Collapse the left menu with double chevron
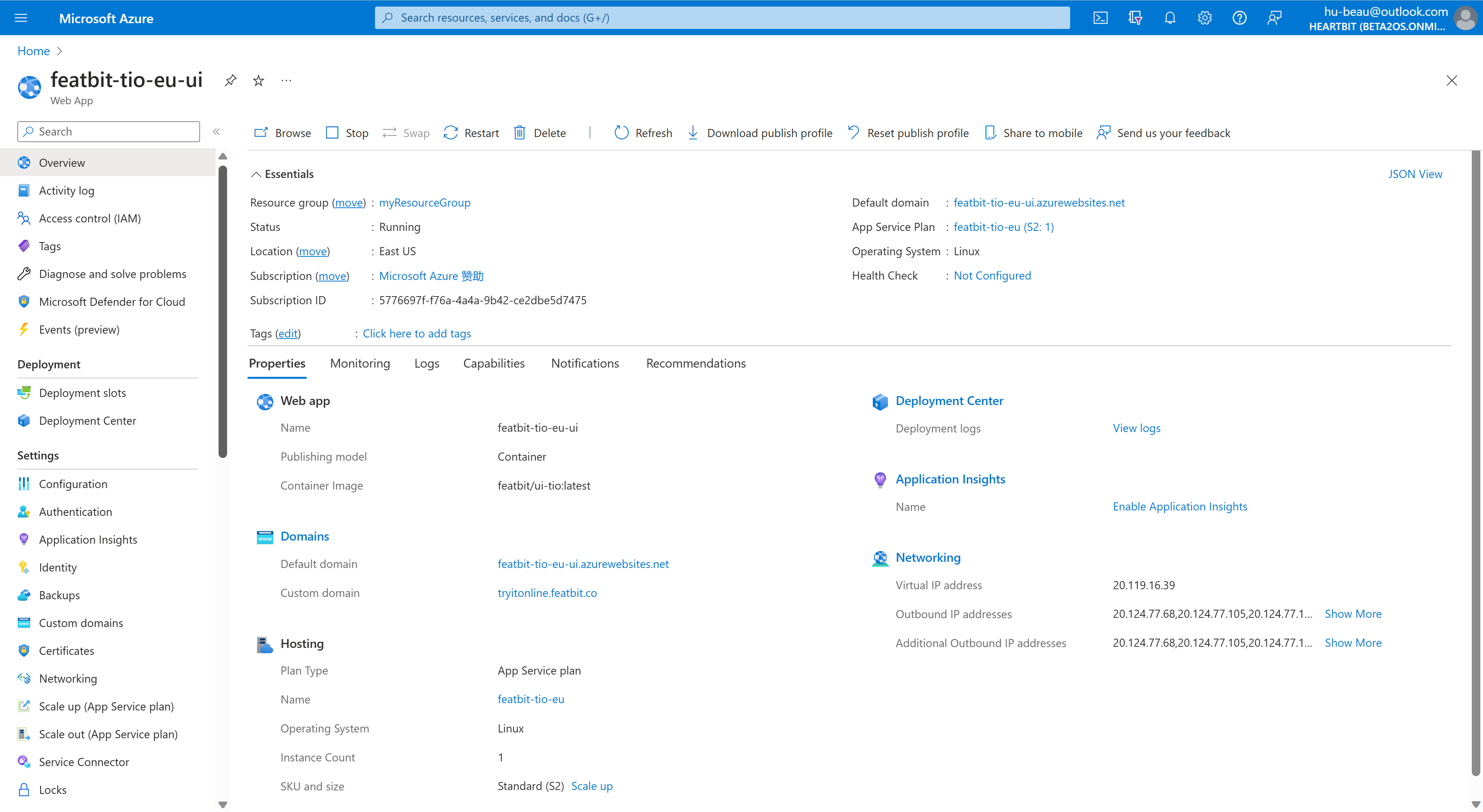The image size is (1483, 812). pyautogui.click(x=216, y=132)
